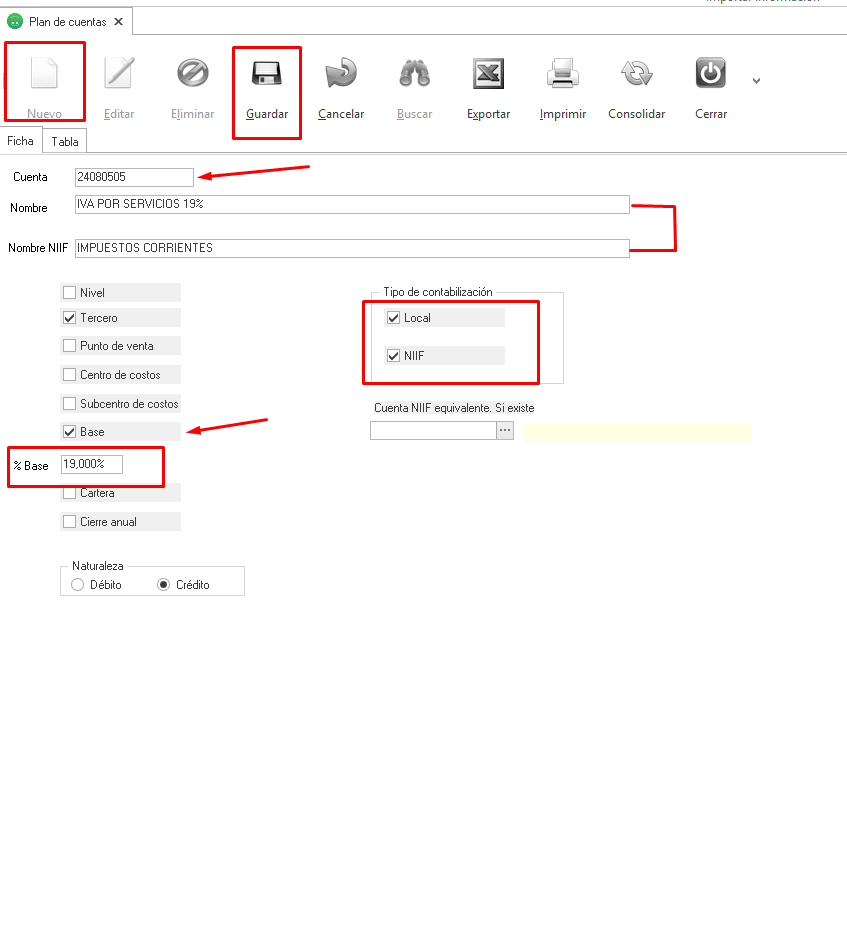The width and height of the screenshot is (847, 938).
Task: Open the Cuenta NIIF equivalente lookup button
Action: [x=505, y=430]
